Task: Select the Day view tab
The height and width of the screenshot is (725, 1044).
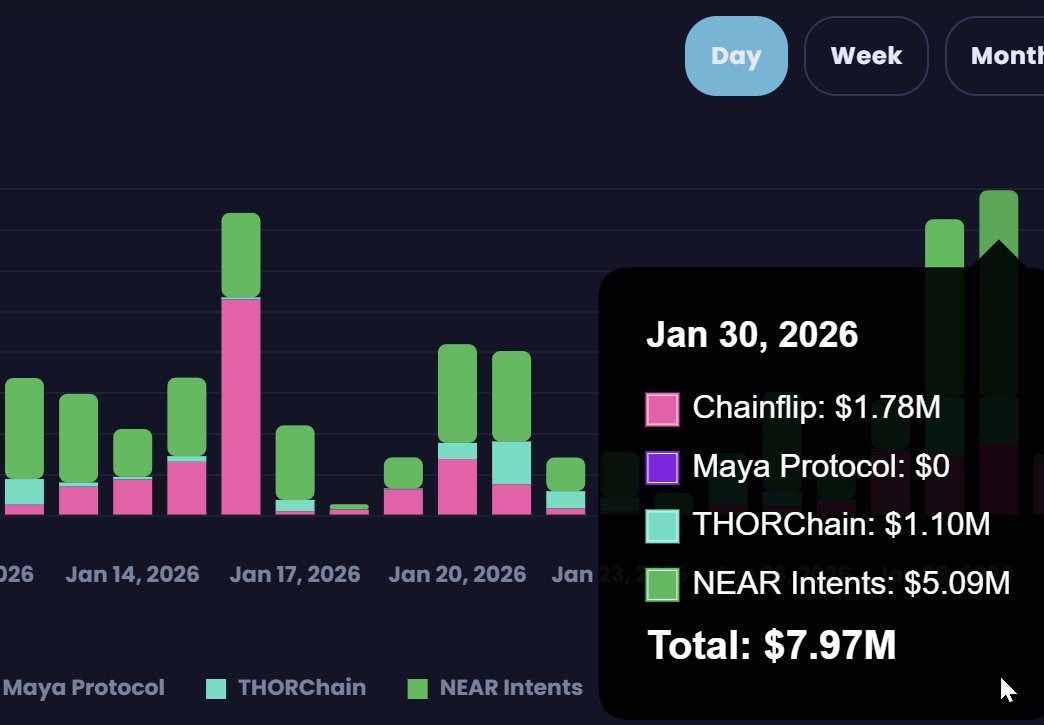Action: click(736, 56)
